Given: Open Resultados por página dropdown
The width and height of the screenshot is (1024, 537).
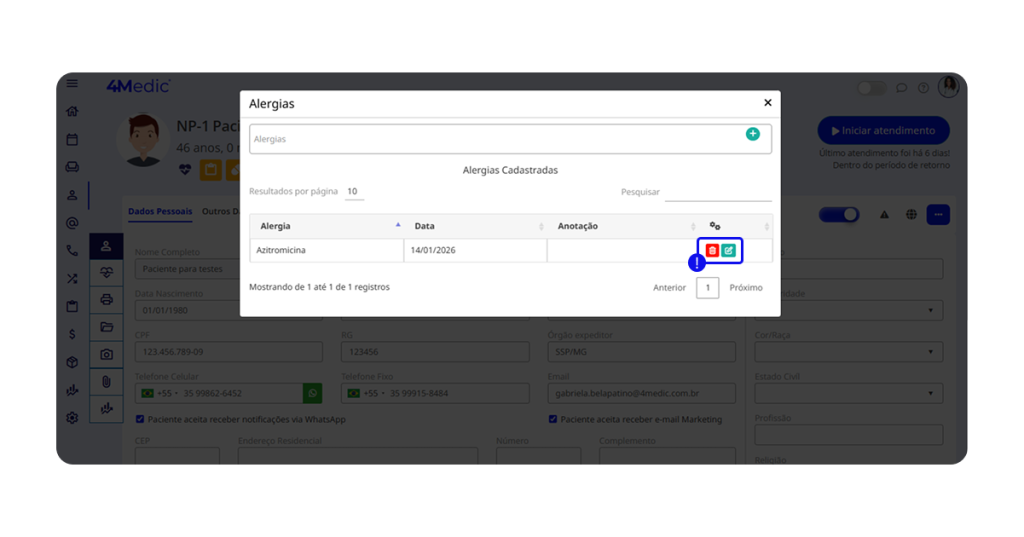Looking at the screenshot, I should click(x=353, y=191).
